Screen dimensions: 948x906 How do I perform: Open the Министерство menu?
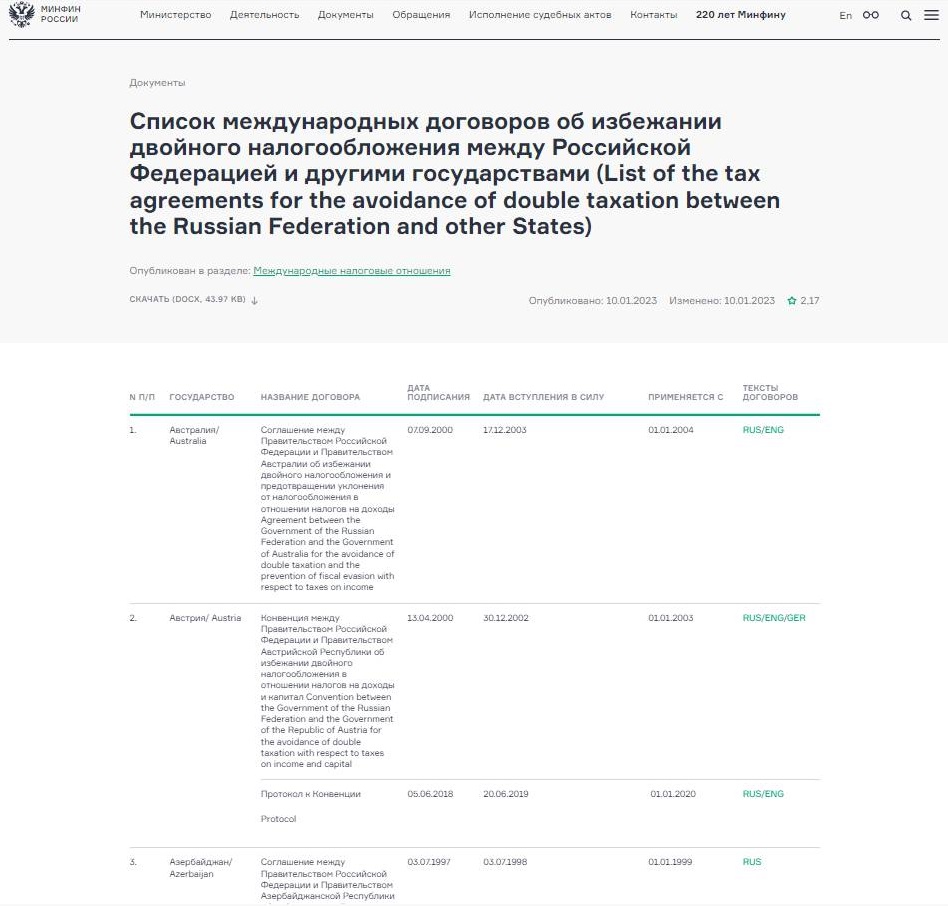[x=175, y=15]
